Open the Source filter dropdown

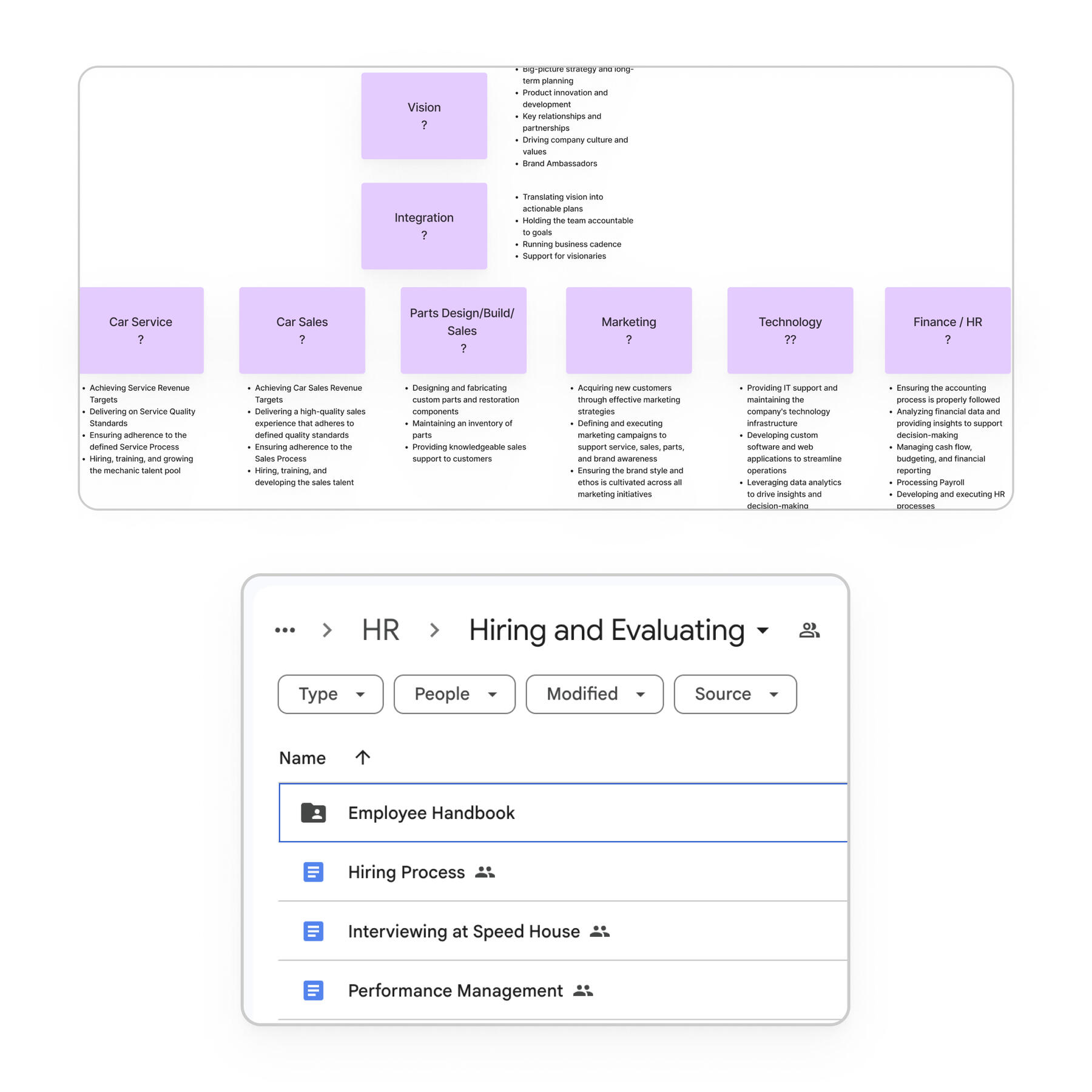click(x=735, y=694)
